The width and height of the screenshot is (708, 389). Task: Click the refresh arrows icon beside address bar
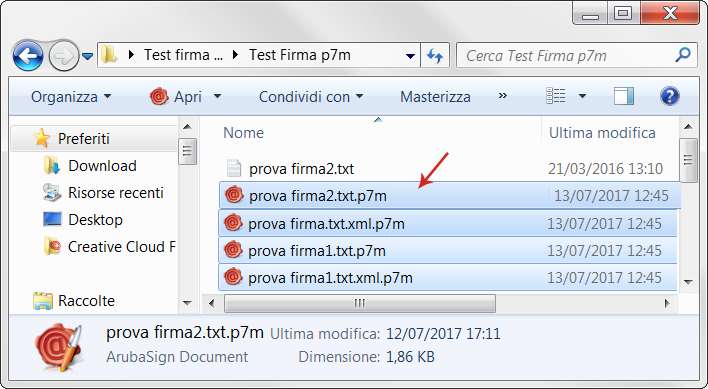coord(435,56)
